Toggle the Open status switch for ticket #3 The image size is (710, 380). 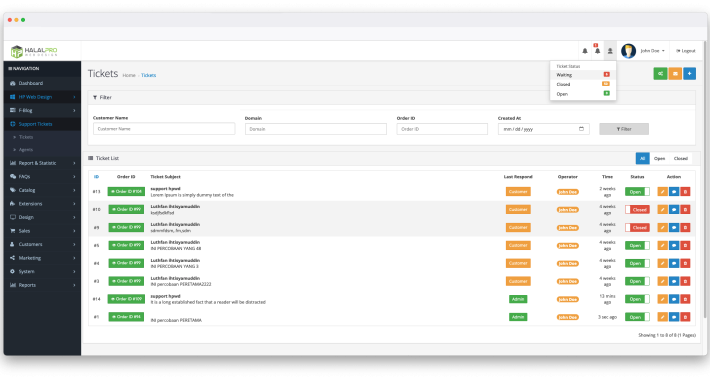click(637, 281)
